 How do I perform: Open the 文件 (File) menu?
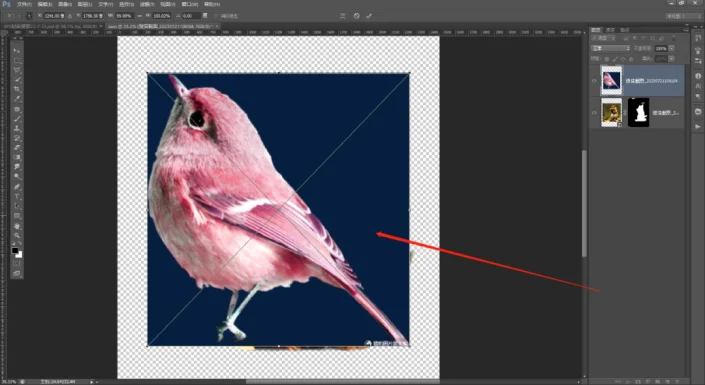[24, 4]
